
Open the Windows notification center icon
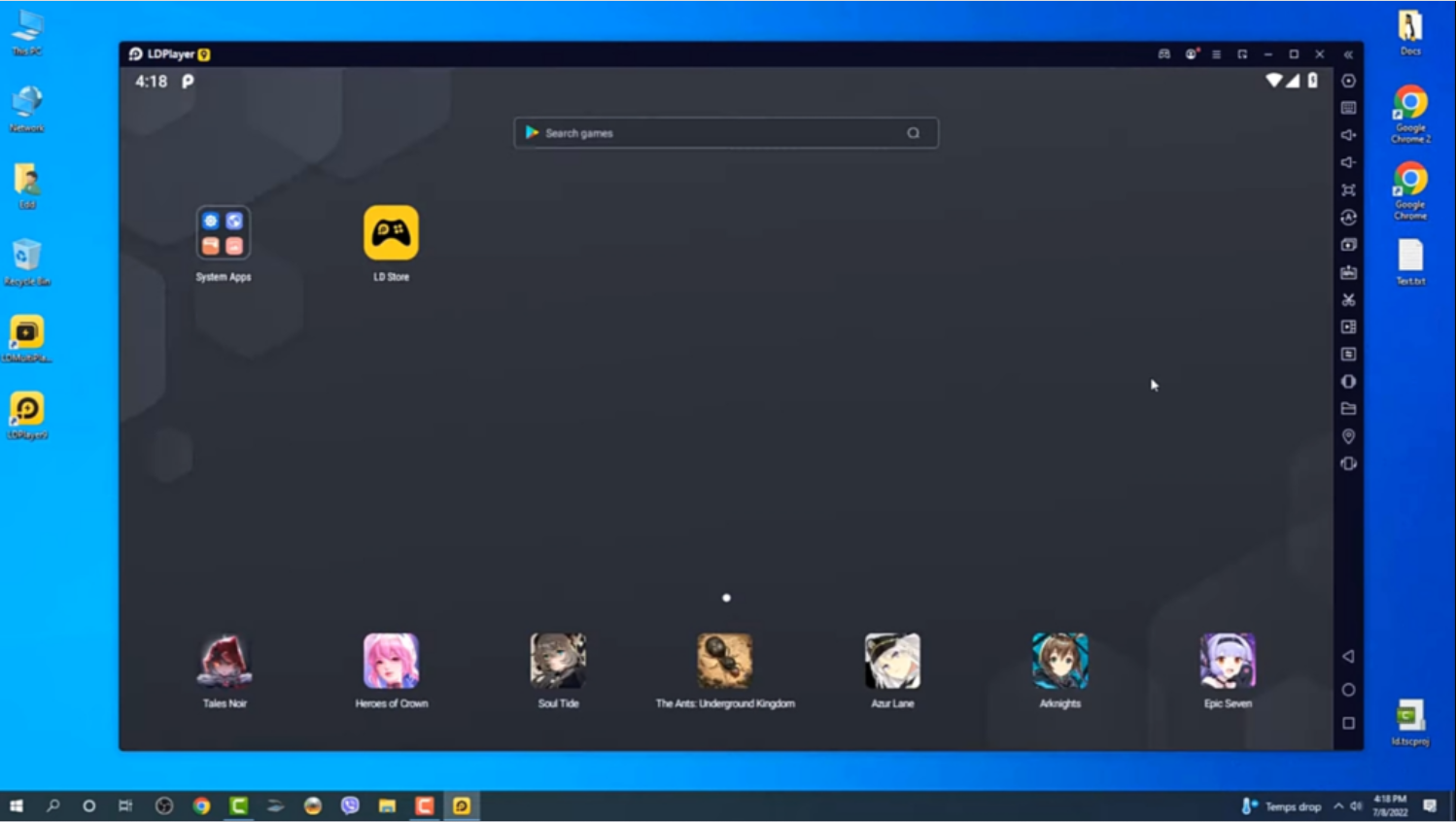(1430, 805)
